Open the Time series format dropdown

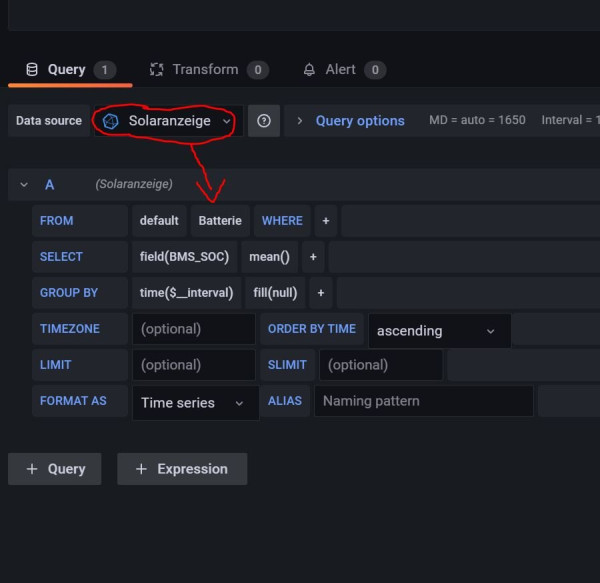pos(194,403)
